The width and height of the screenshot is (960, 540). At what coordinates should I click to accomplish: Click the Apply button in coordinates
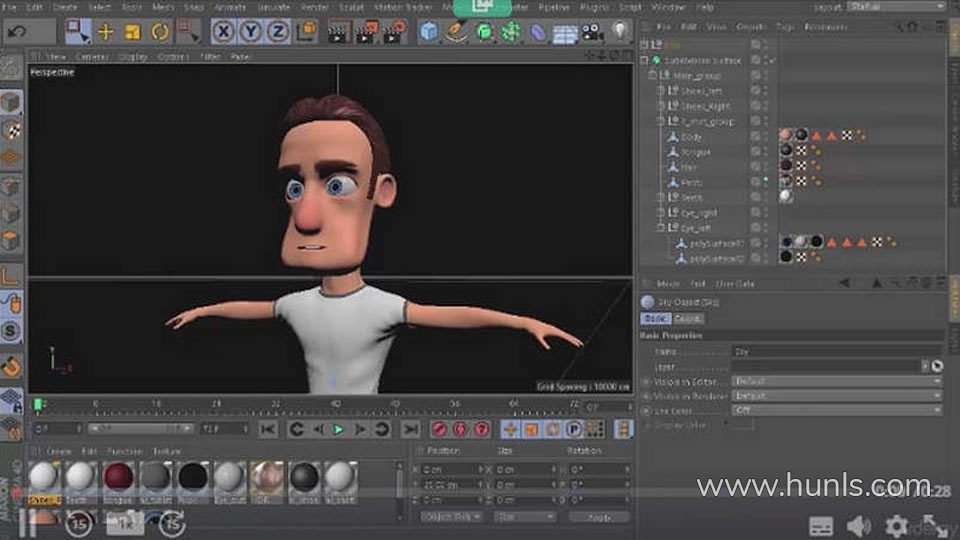tap(599, 517)
